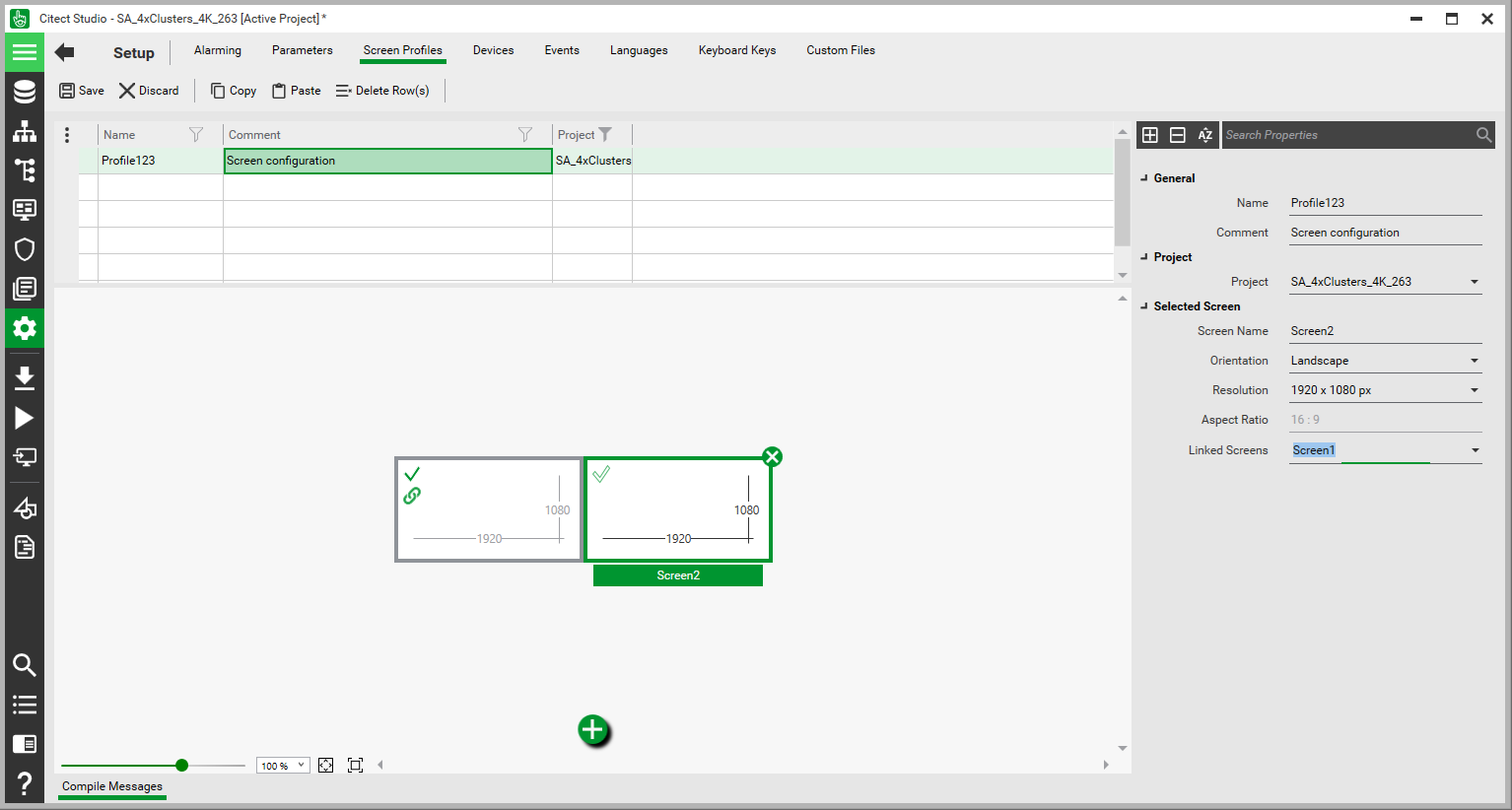Toggle the checkmark on Screen2 thumbnail
Image resolution: width=1512 pixels, height=810 pixels.
tap(601, 474)
